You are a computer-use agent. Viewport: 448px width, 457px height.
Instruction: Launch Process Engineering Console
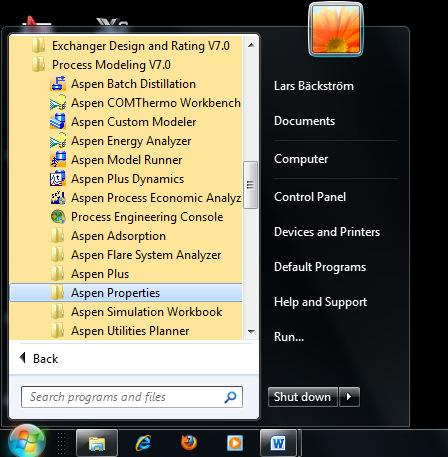pos(126,217)
